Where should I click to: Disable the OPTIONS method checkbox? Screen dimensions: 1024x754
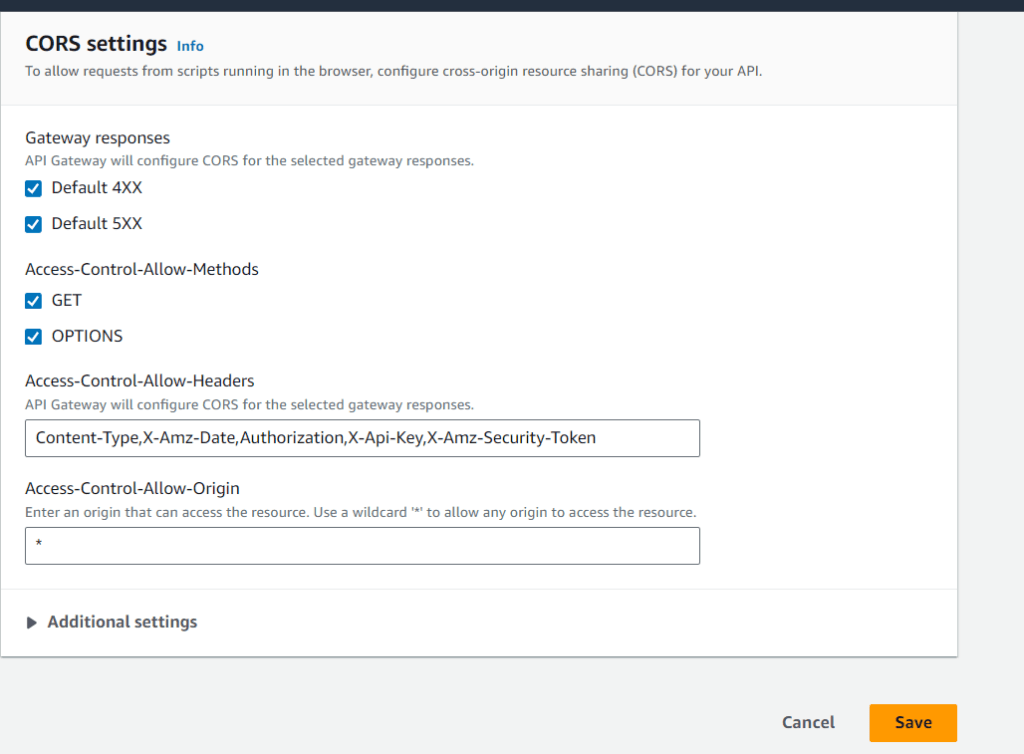pos(34,336)
